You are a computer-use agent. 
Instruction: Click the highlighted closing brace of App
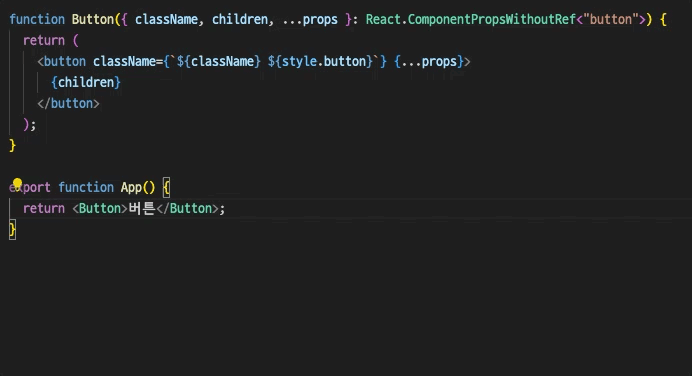[12, 229]
